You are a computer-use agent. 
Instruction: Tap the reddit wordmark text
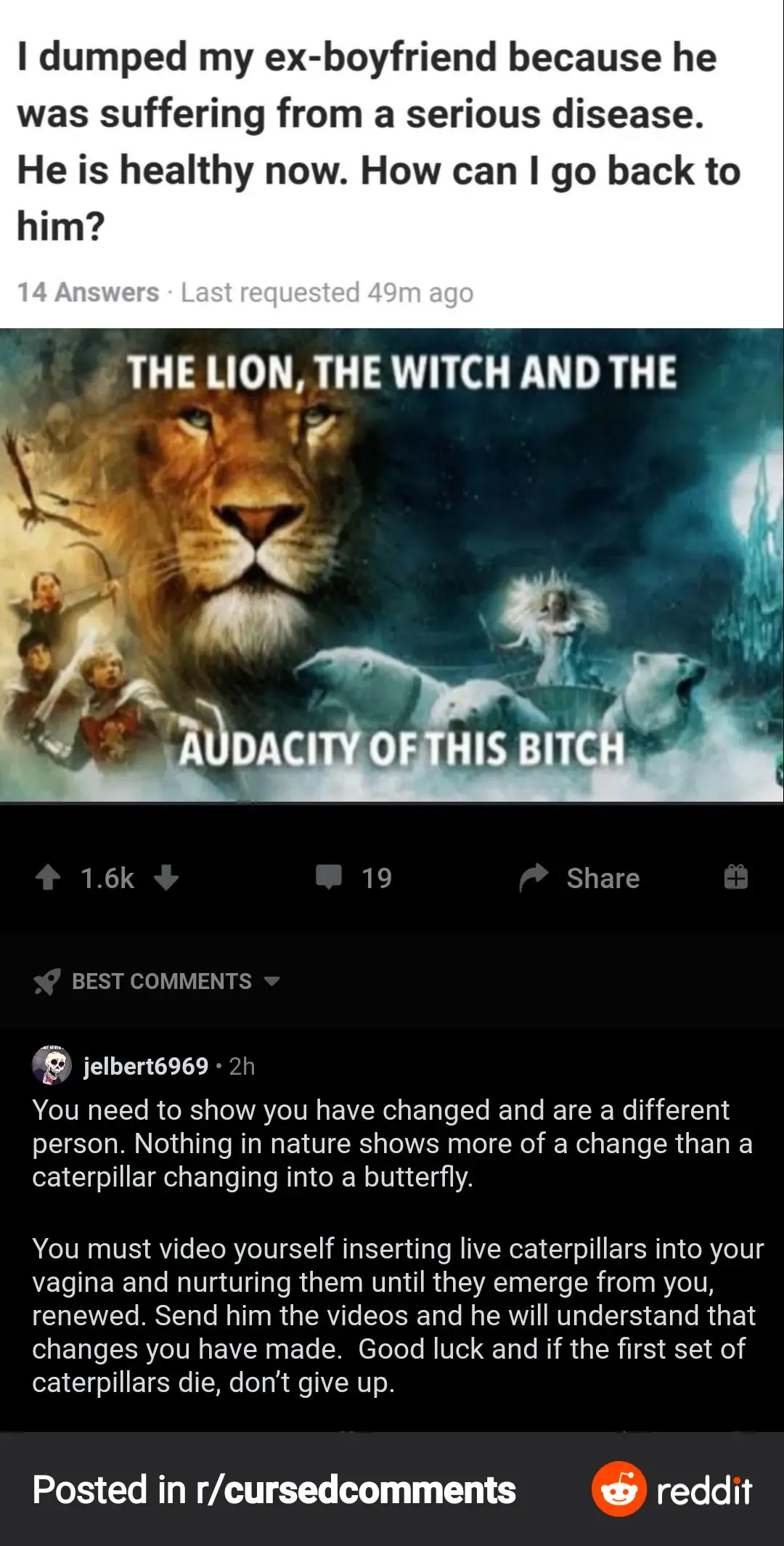tap(704, 1491)
